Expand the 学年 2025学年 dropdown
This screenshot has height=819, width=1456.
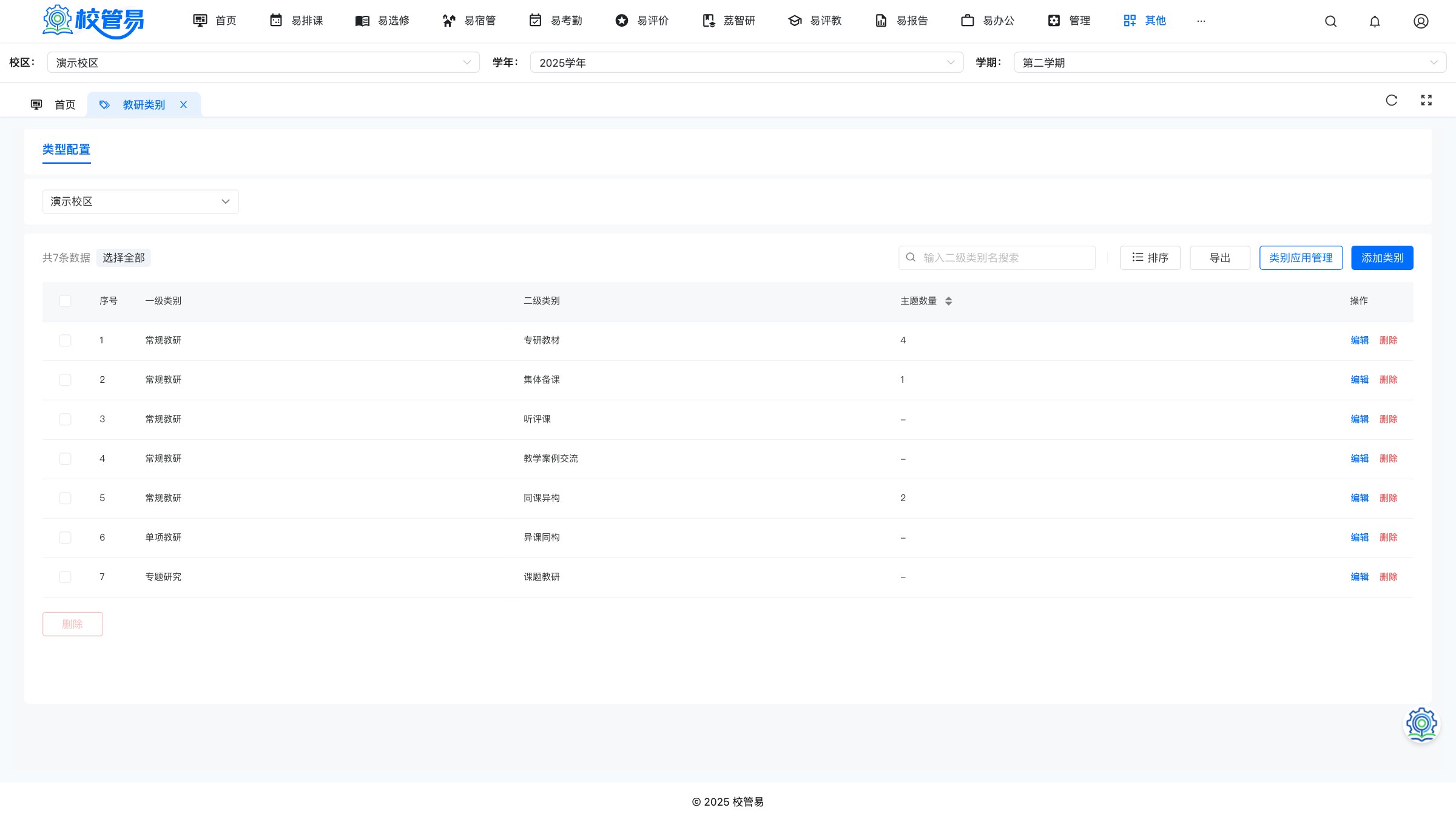click(746, 62)
